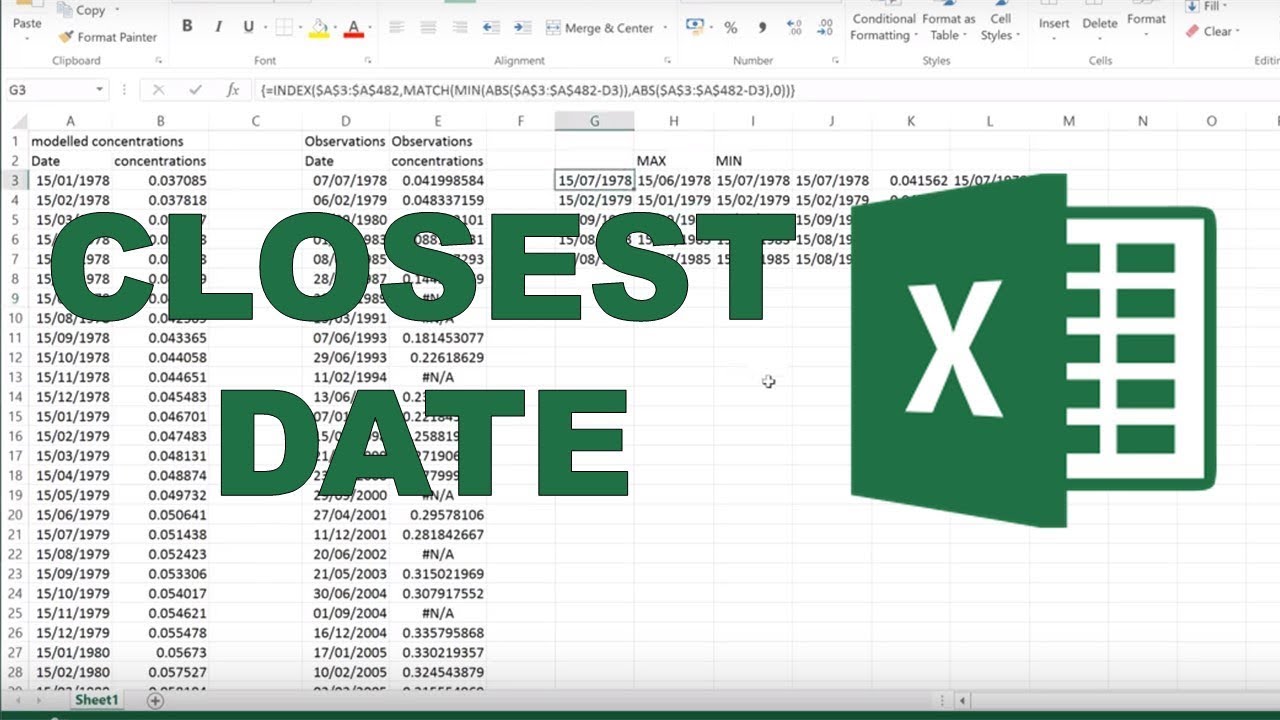Screen dimensions: 1280x720
Task: Apply cell borders icon
Action: (283, 28)
